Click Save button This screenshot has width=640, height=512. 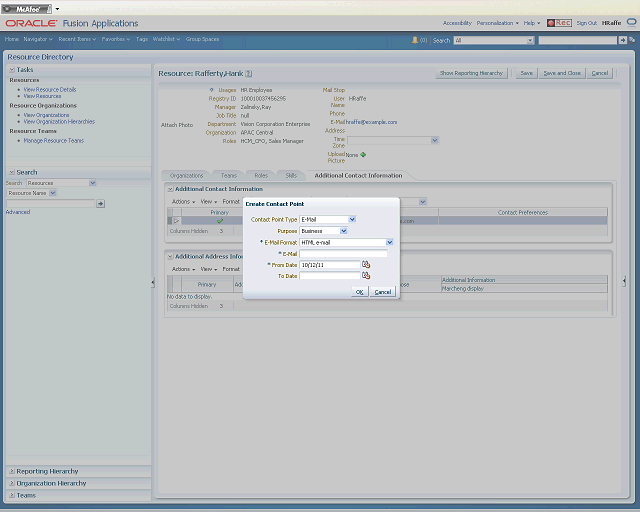point(527,73)
